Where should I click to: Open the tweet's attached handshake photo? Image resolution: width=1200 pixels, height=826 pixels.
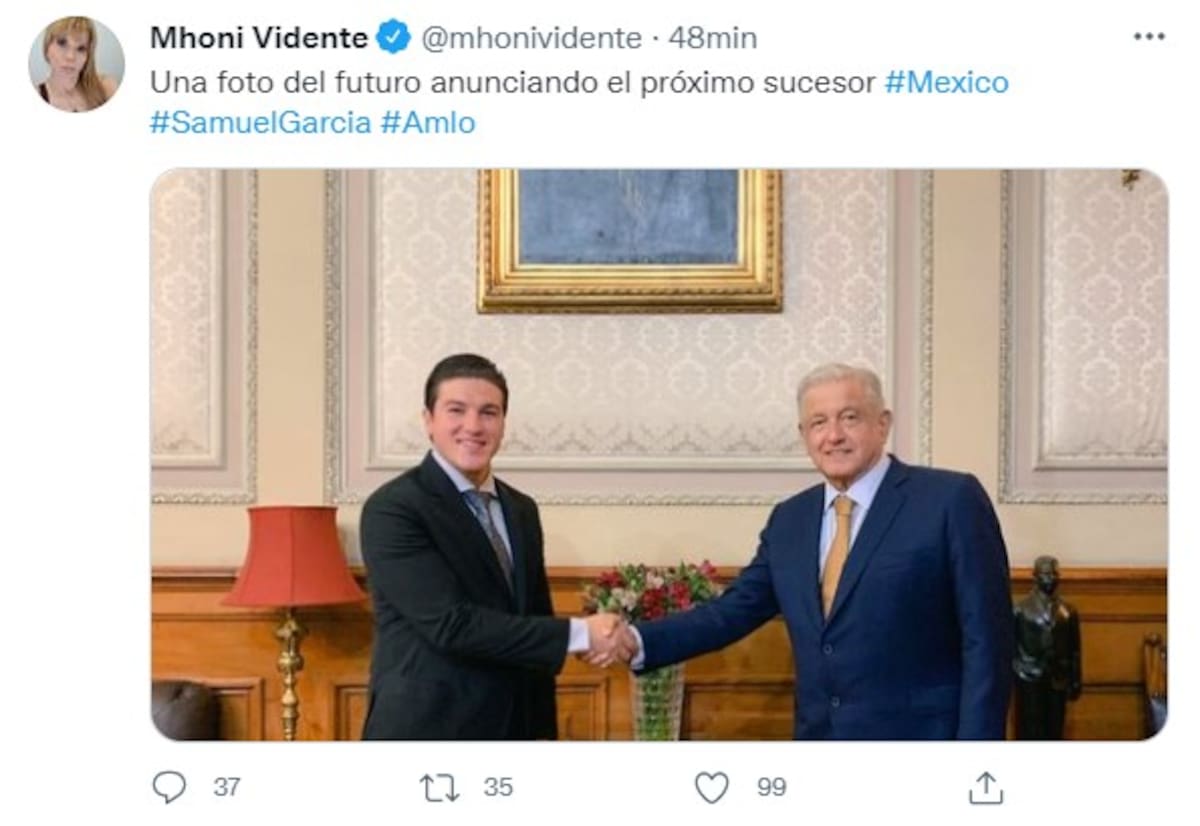tap(658, 454)
